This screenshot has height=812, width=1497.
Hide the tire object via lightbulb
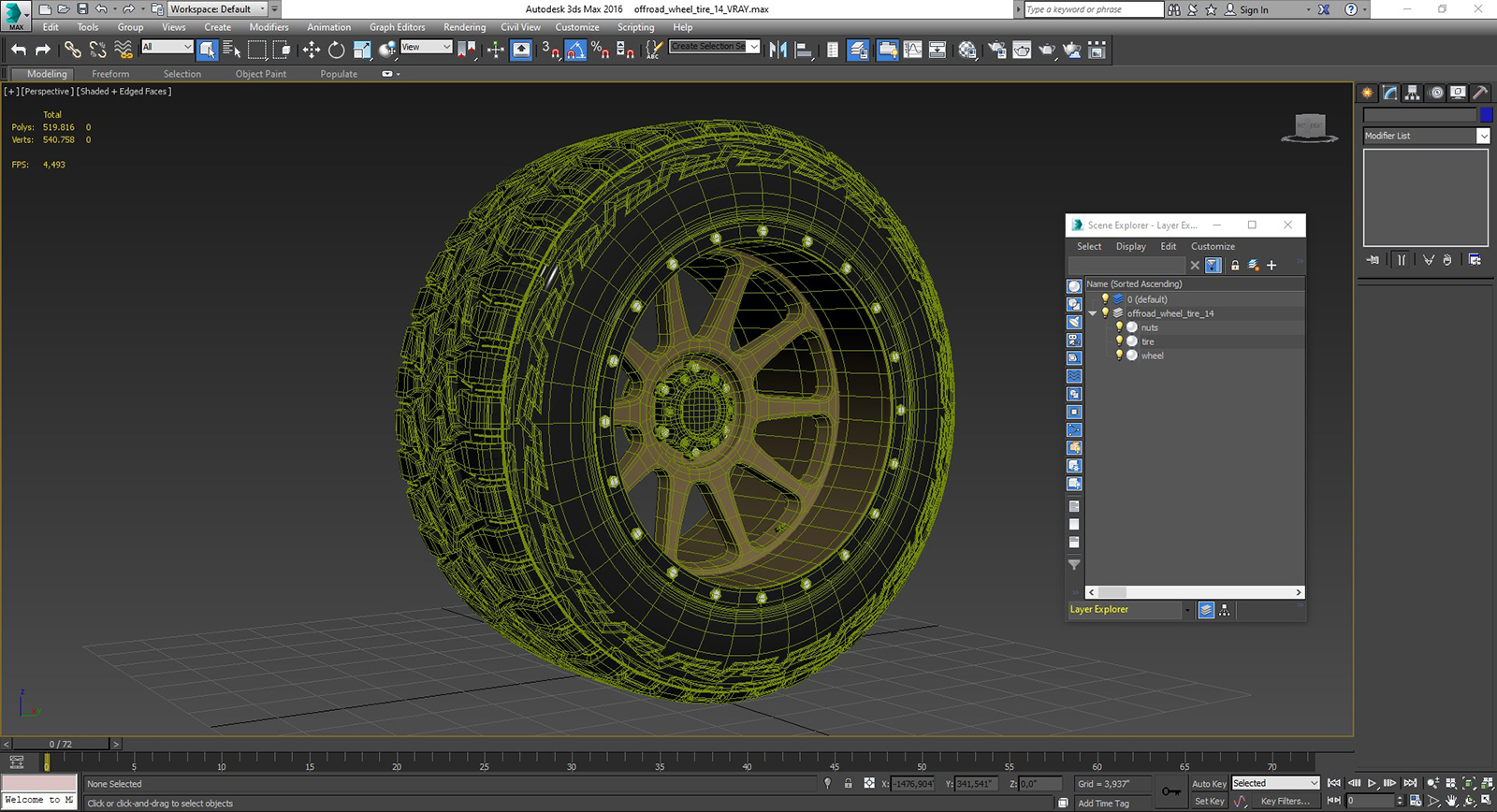pyautogui.click(x=1118, y=341)
